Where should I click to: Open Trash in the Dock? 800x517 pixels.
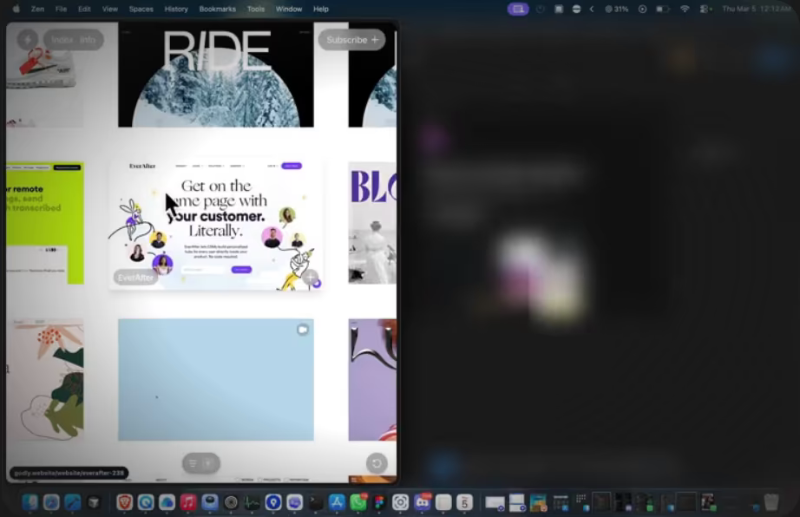click(771, 502)
